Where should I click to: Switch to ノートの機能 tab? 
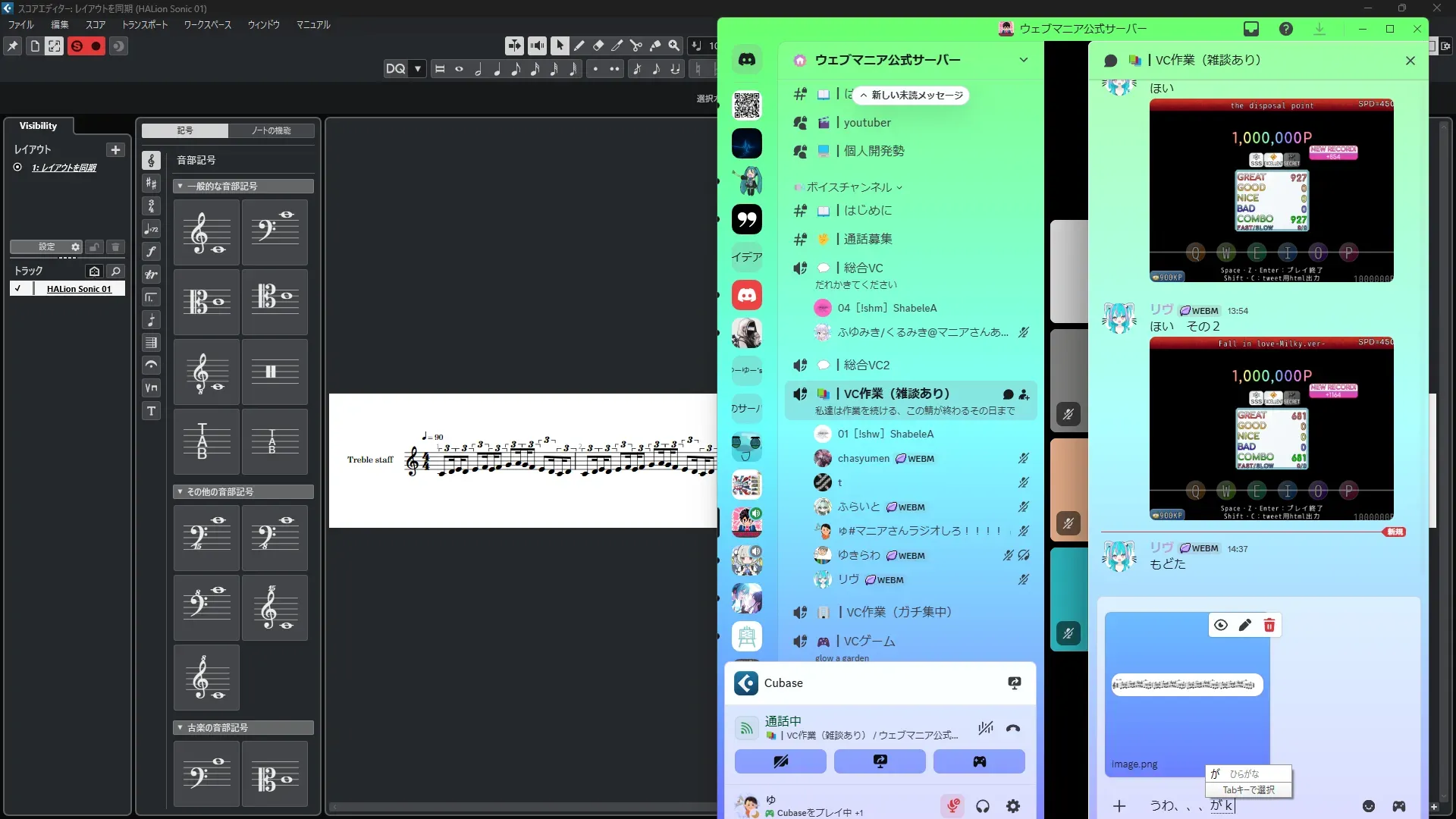(x=271, y=130)
